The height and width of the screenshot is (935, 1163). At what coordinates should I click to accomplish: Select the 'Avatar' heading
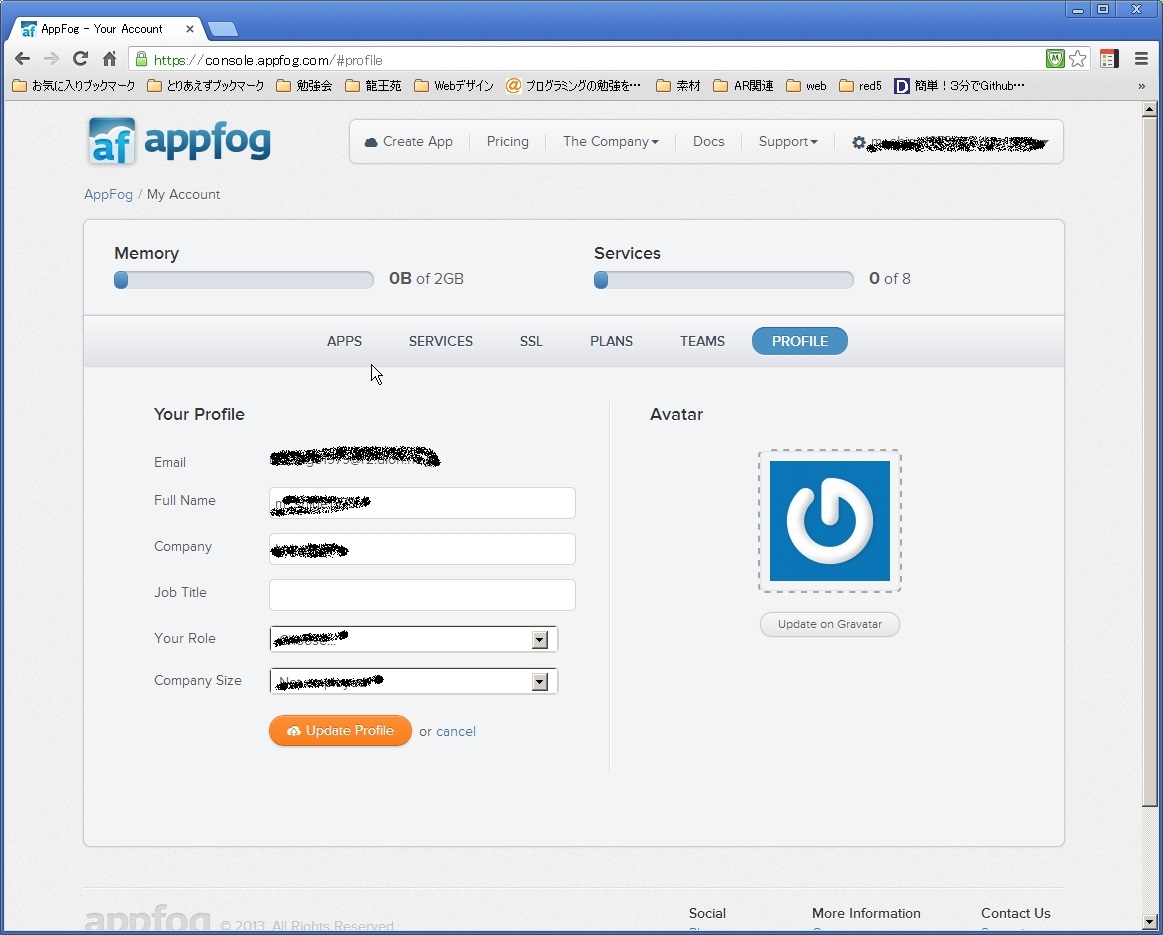pos(676,414)
